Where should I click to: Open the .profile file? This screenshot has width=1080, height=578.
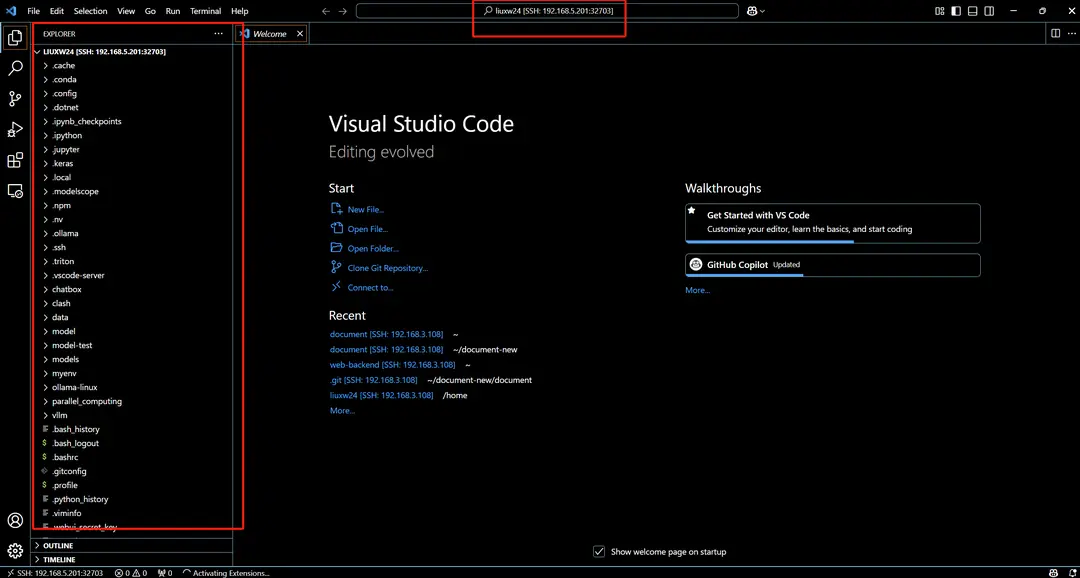tap(133, 485)
